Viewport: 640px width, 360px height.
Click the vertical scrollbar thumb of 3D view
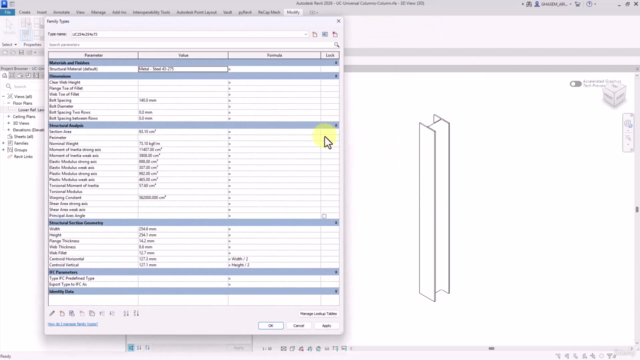click(637, 209)
